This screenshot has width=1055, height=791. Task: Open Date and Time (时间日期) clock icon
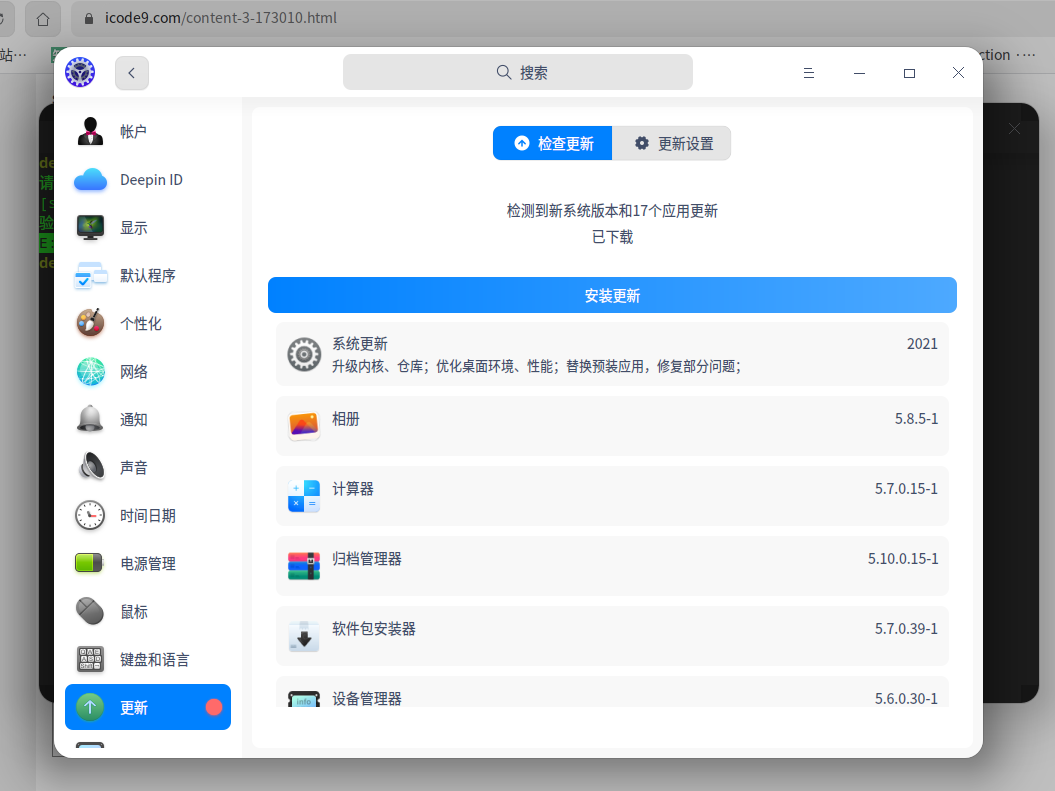[x=90, y=515]
